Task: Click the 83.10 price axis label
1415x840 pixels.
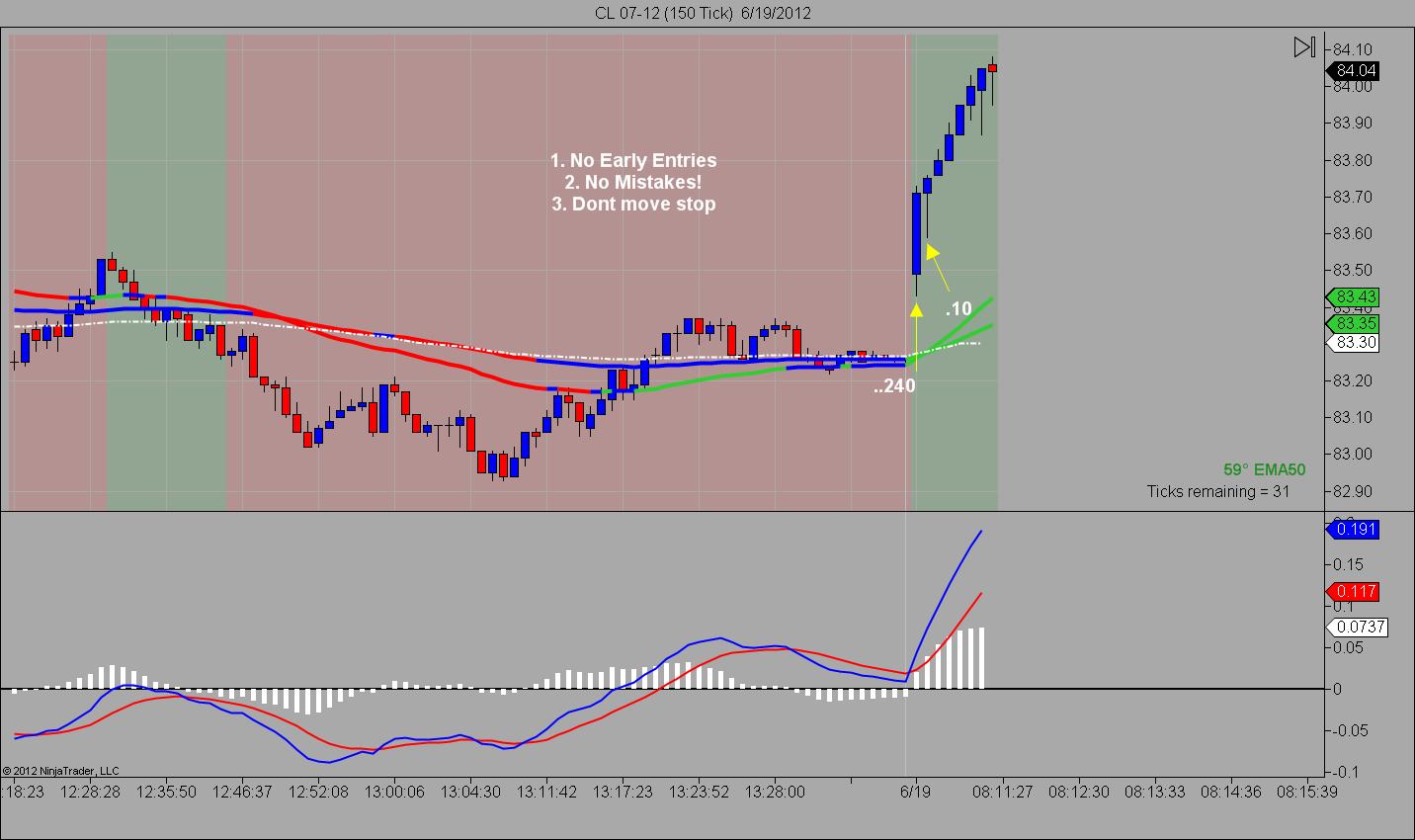Action: coord(1352,417)
